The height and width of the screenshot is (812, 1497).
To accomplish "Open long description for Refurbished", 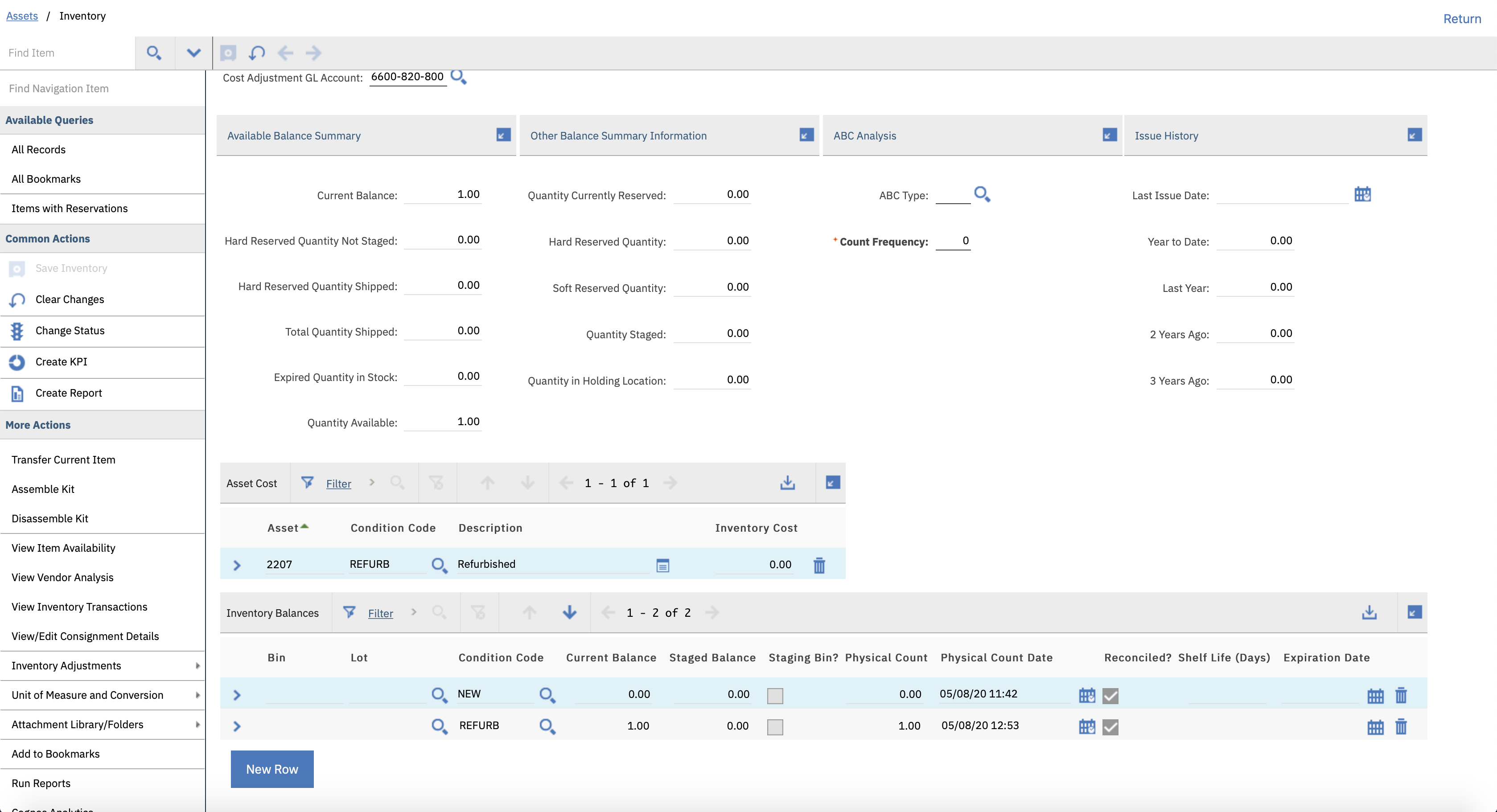I will tap(662, 565).
